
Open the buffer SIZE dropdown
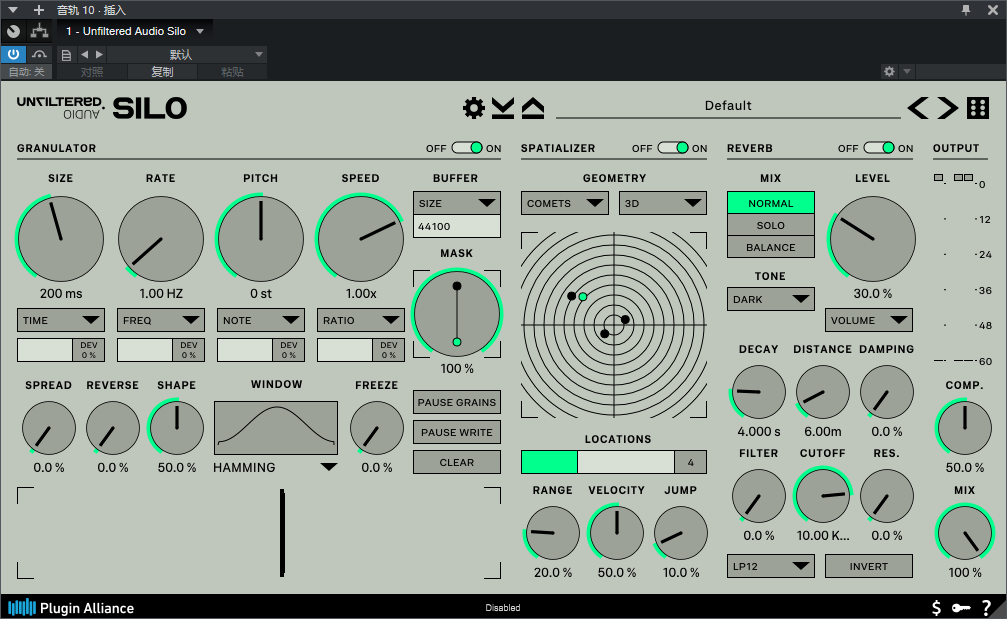click(x=457, y=203)
